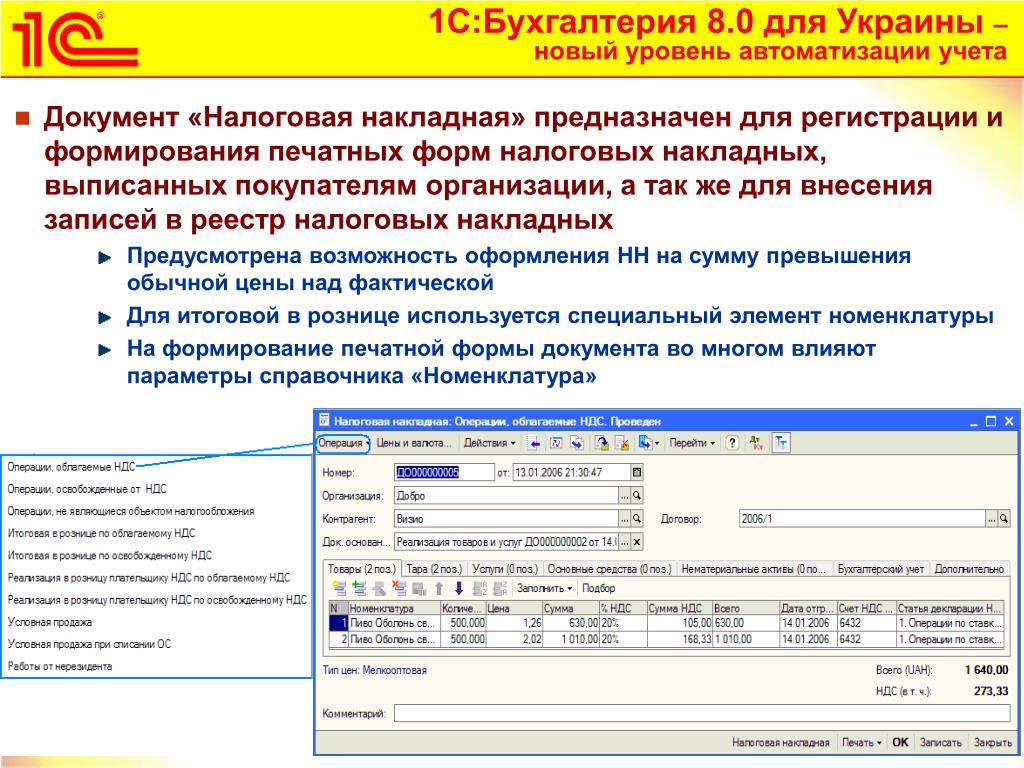Click the cancel posting icon

(x=622, y=443)
